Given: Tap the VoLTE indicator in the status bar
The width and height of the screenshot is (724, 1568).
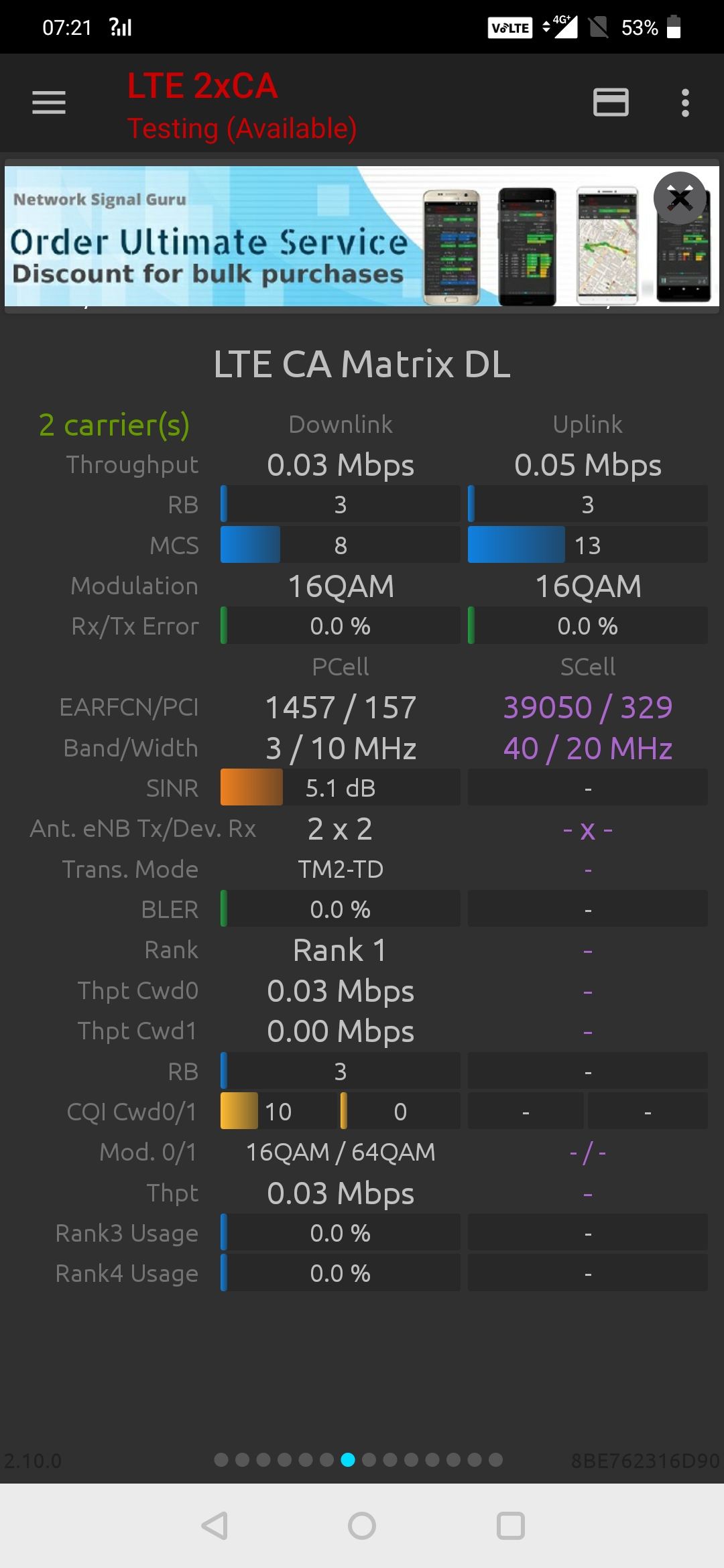Looking at the screenshot, I should [x=509, y=27].
